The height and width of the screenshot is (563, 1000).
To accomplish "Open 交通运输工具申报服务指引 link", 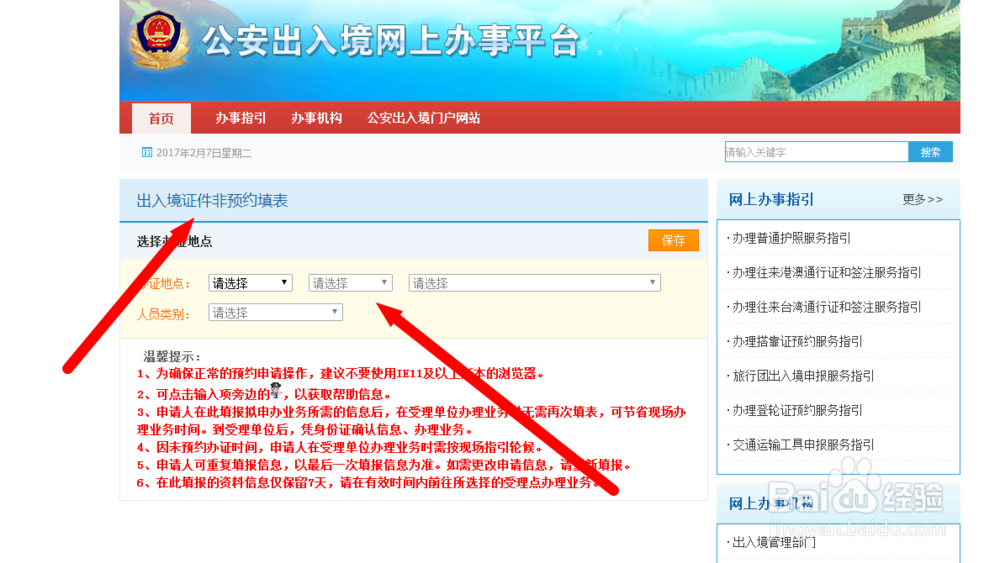I will point(802,444).
